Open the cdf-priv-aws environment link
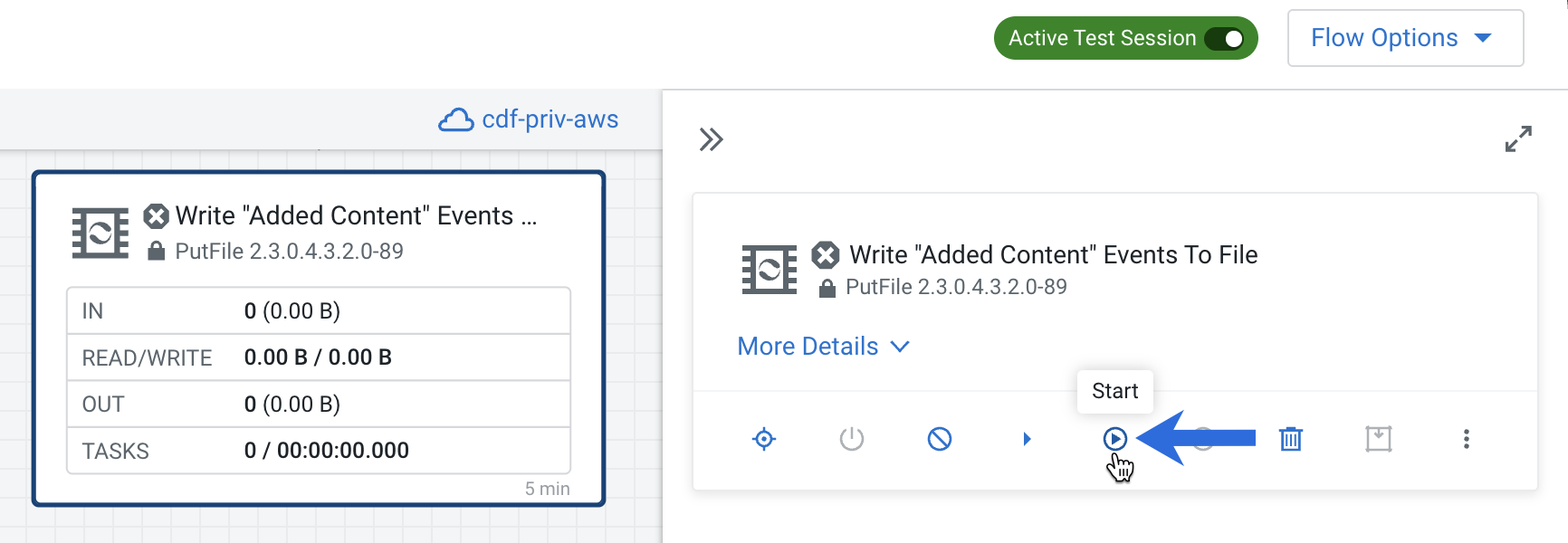The width and height of the screenshot is (1568, 543). pos(550,119)
